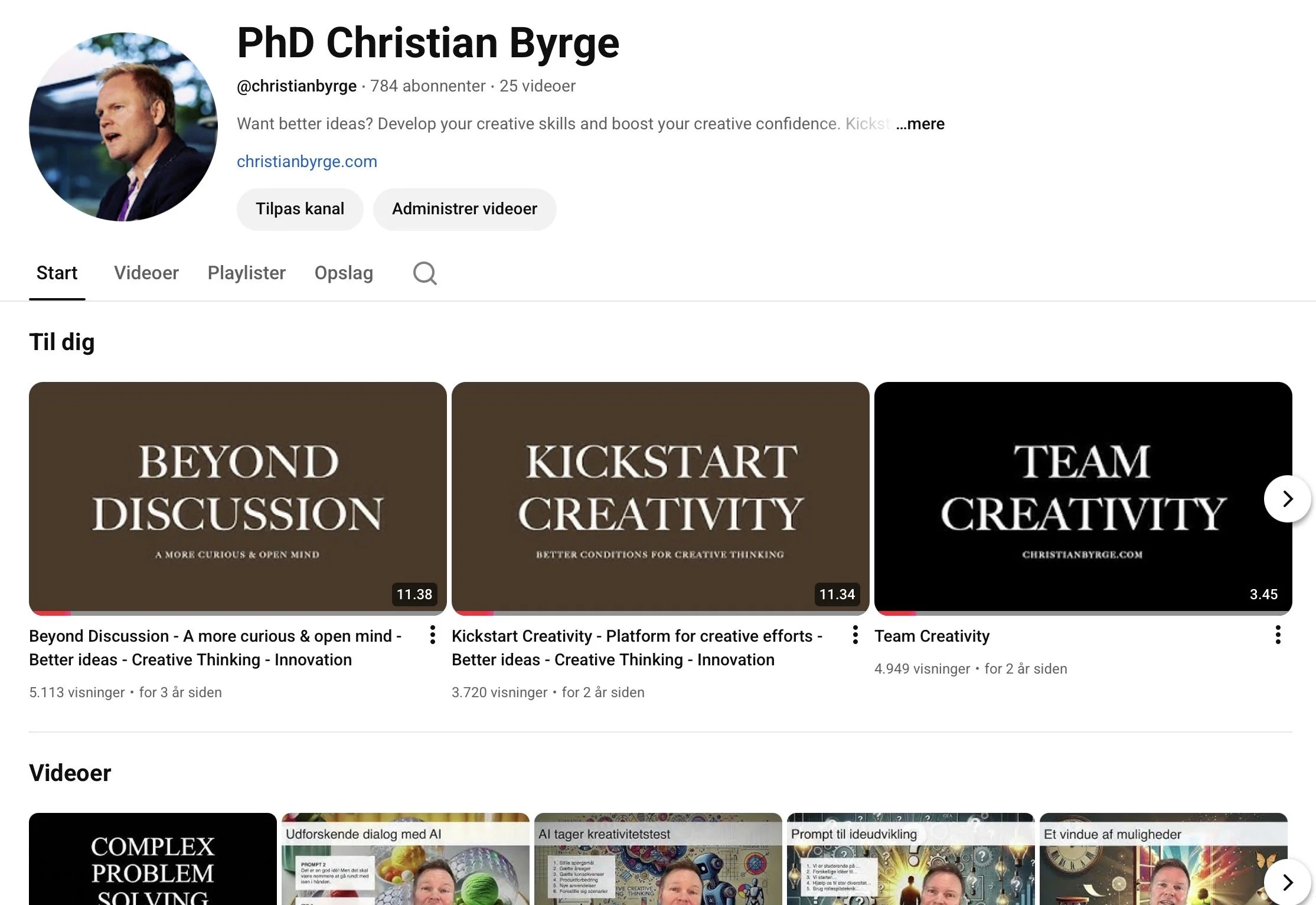Open Beyond Discussion video title link
Screen dimensions: 1316x905
pos(215,648)
